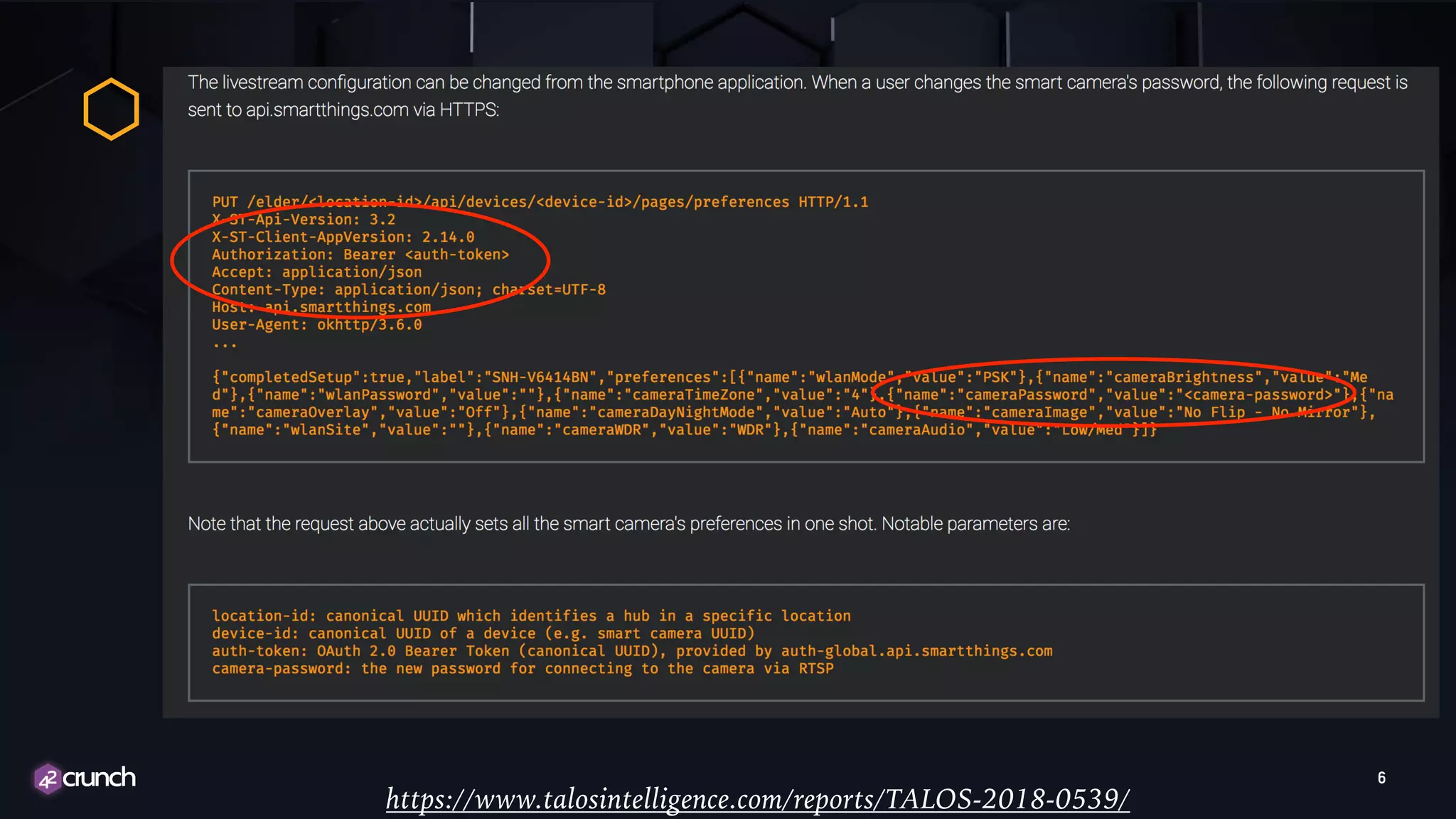Click the Host api.smartthings.com line
Screen dimensions: 1456x819
tap(321, 307)
